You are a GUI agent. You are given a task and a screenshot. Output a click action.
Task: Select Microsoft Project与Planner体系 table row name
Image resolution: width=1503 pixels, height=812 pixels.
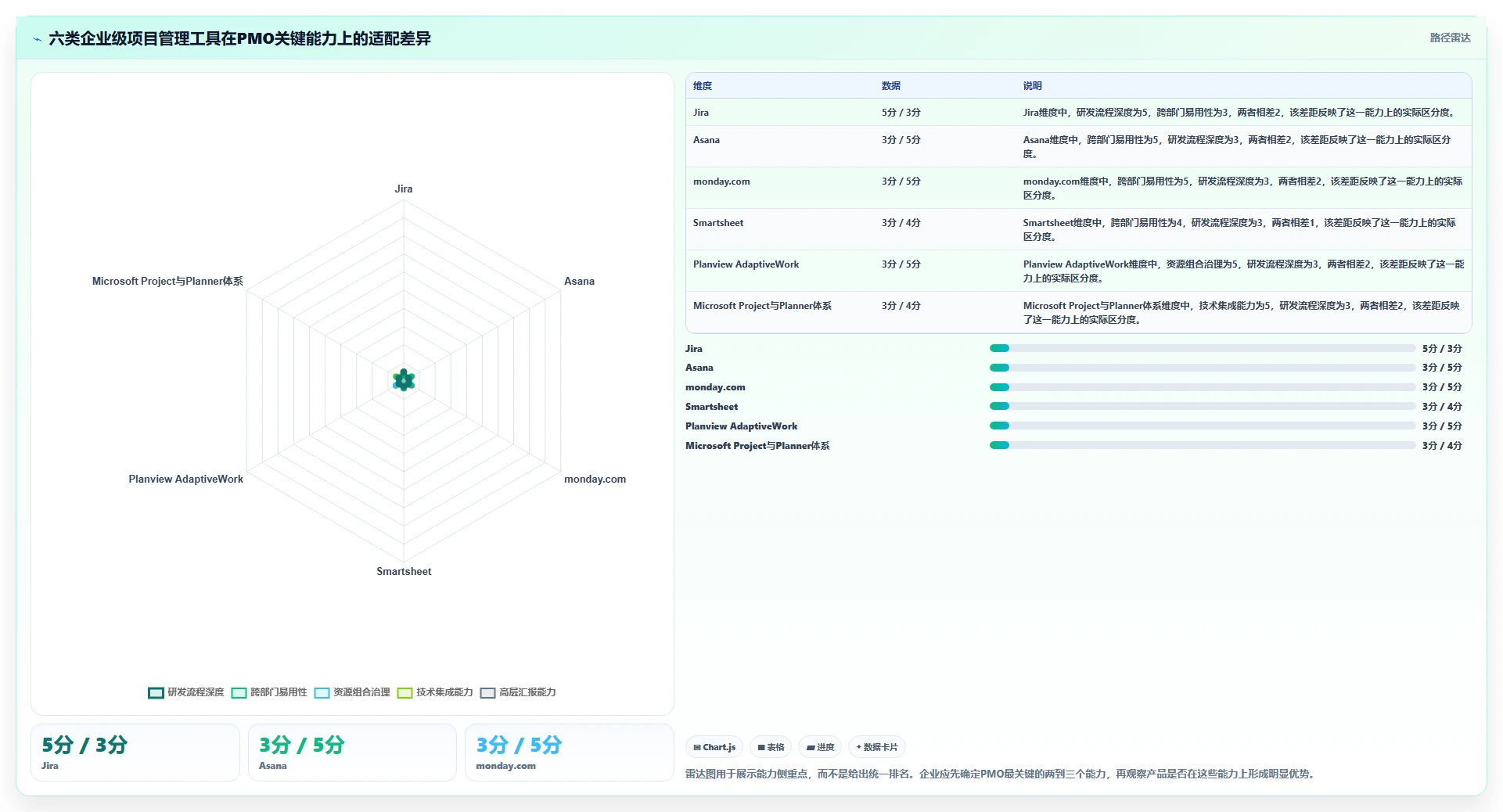[762, 306]
